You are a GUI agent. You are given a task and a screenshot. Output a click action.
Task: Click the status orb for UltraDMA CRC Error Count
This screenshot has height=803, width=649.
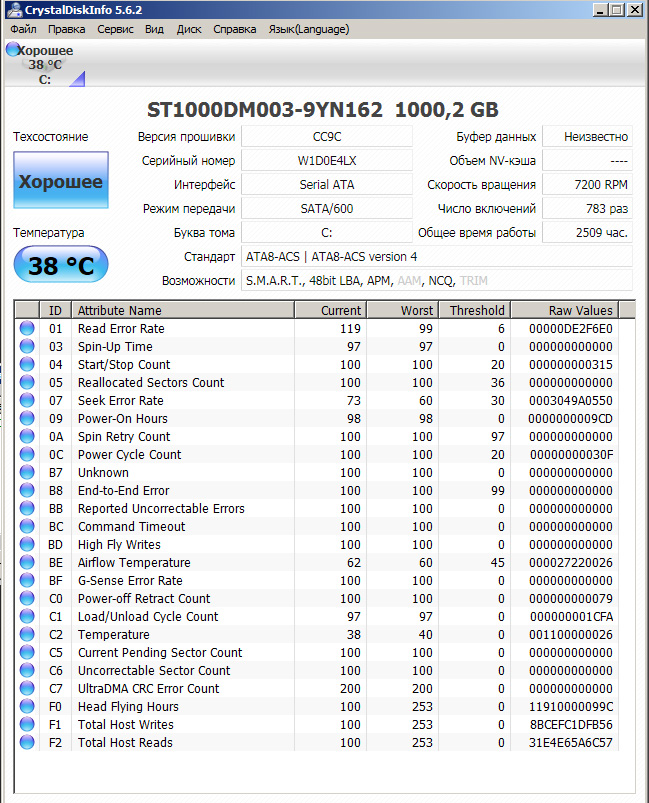coord(27,689)
